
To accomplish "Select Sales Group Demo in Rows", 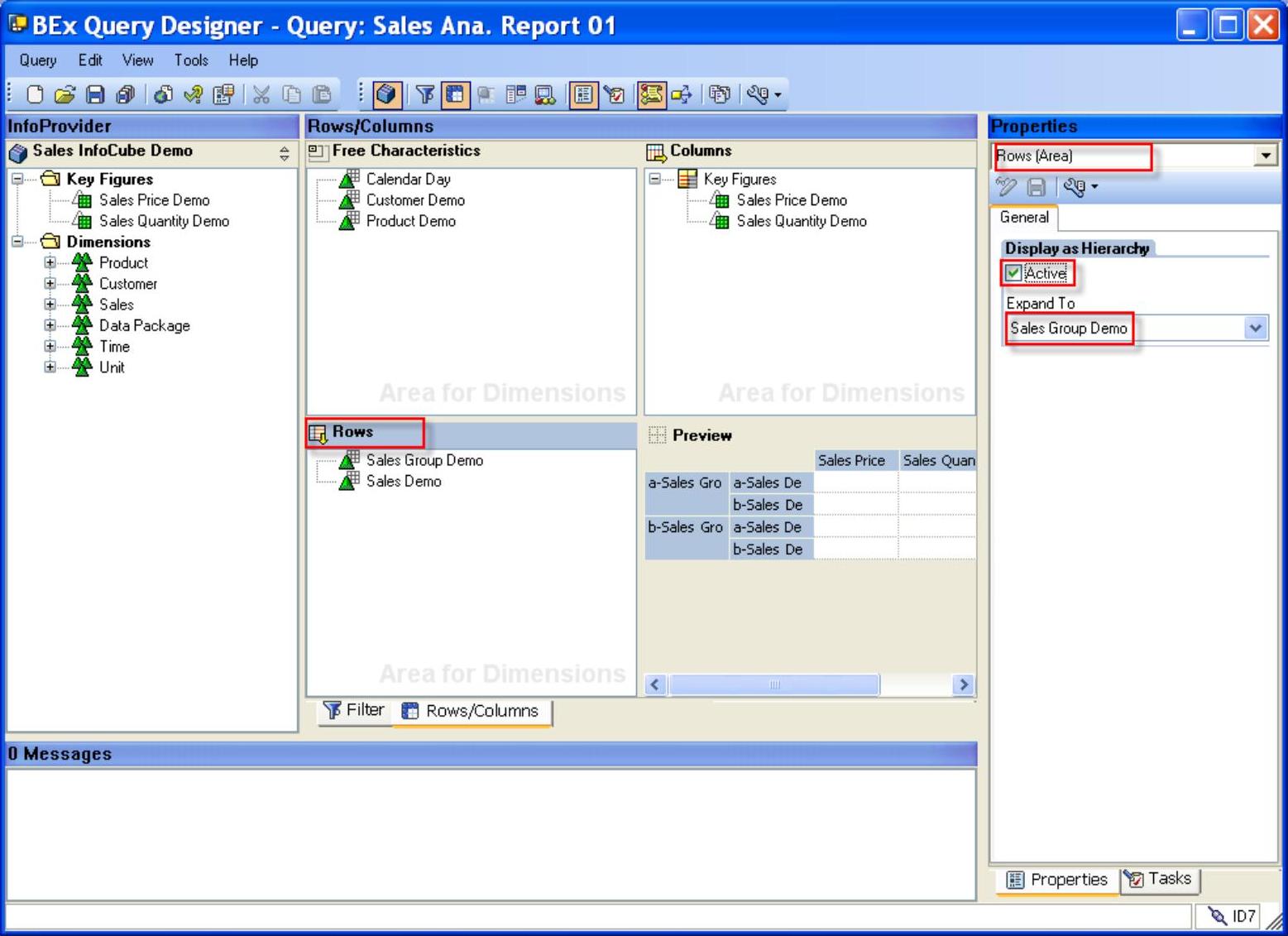I will coord(424,460).
